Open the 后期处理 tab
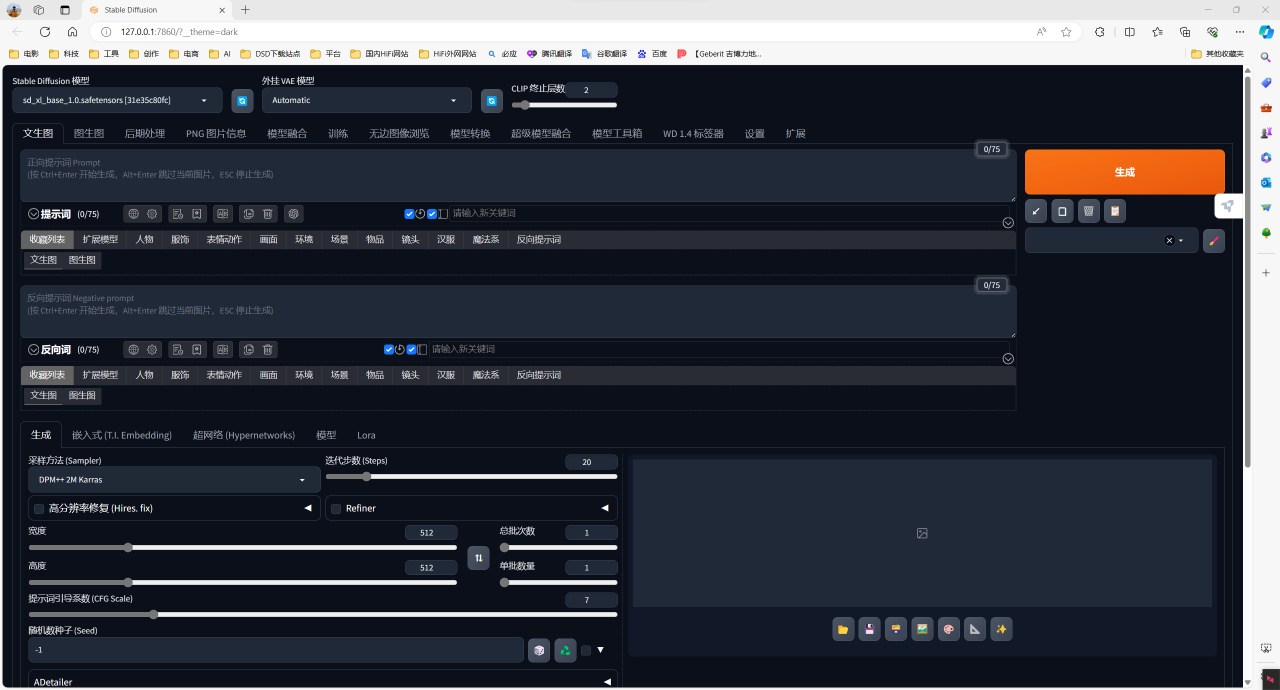 coord(145,133)
